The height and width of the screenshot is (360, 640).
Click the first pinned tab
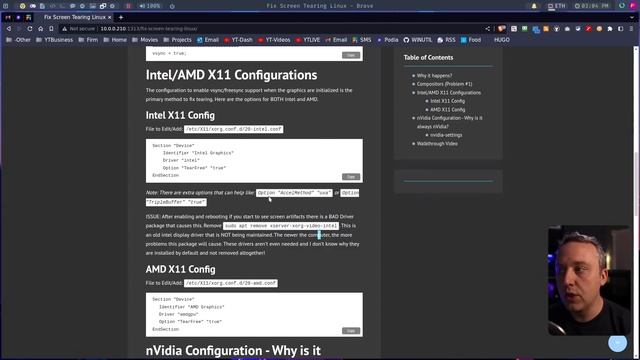[8, 18]
